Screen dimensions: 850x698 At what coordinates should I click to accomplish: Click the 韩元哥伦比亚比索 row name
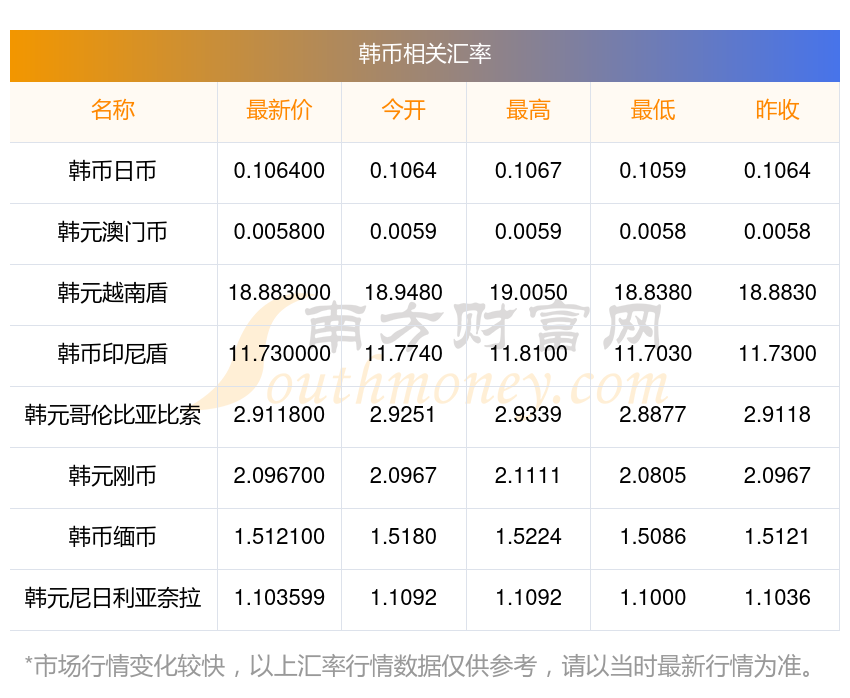[x=113, y=415]
